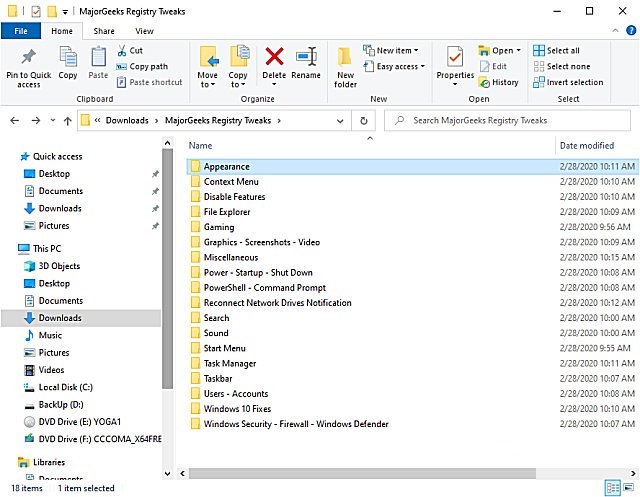Open Properties dropdown arrow
The image size is (640, 497).
point(455,84)
